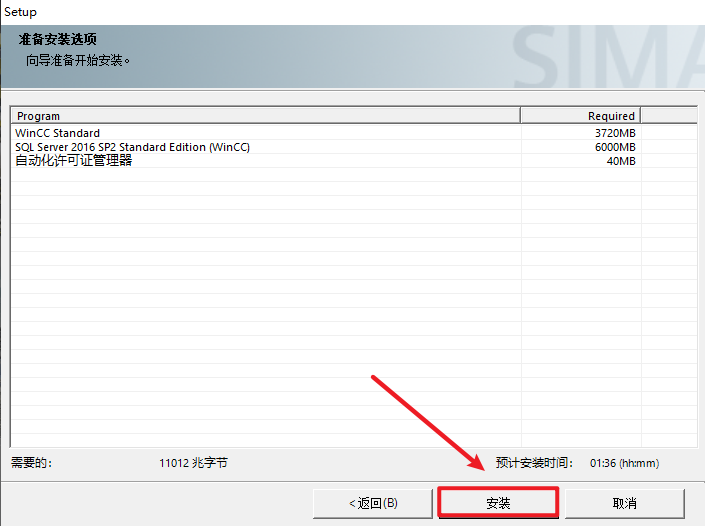Sort list by Program column header
The height and width of the screenshot is (526, 705).
click(x=265, y=116)
